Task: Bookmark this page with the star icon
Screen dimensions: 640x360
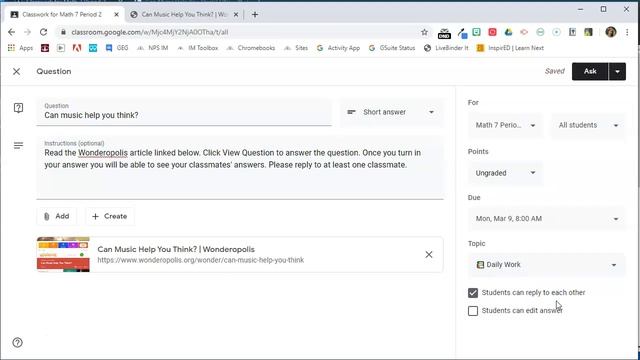Action: [424, 32]
